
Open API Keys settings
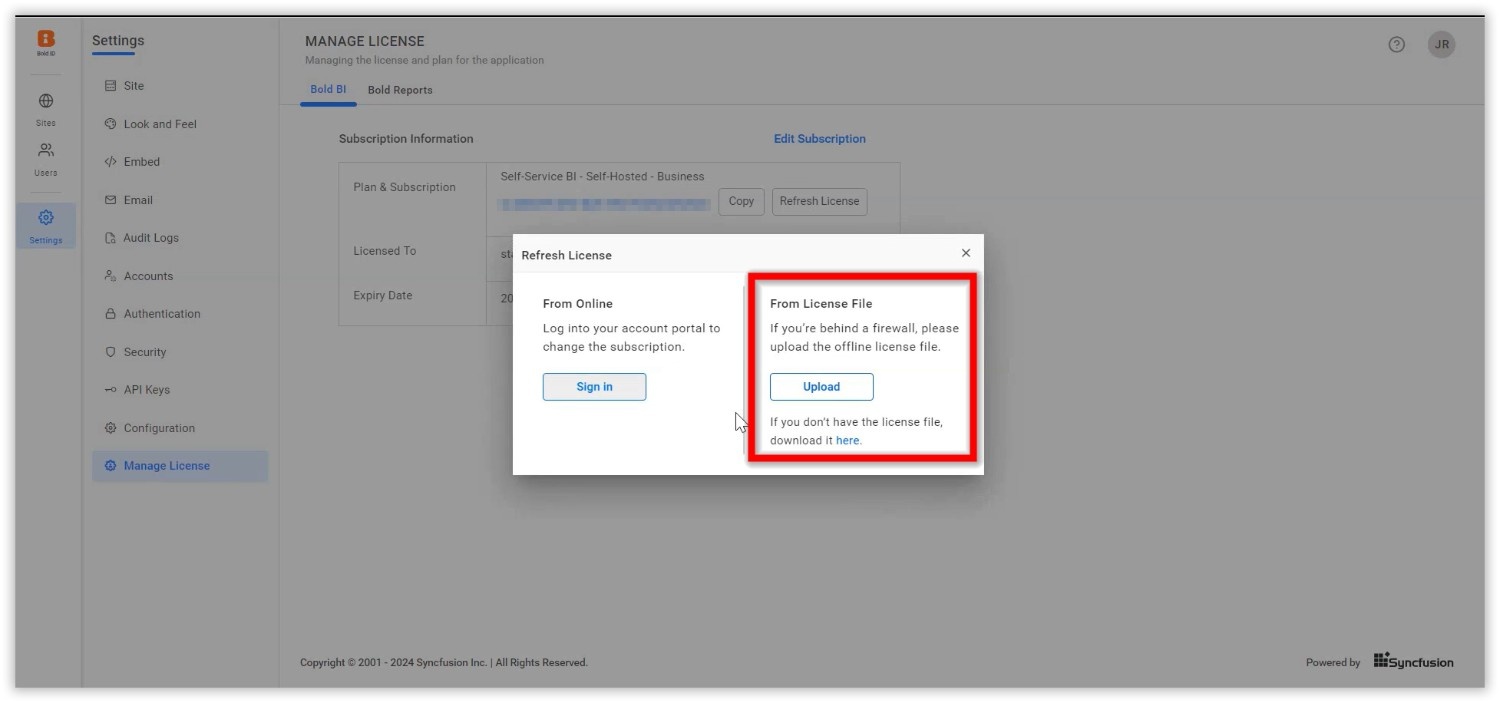point(146,390)
